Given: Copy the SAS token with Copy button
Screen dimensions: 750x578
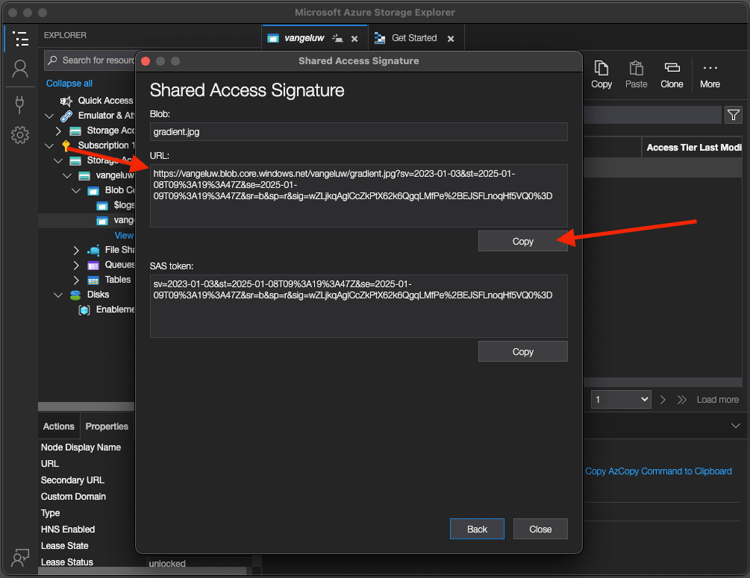Looking at the screenshot, I should click(x=522, y=352).
